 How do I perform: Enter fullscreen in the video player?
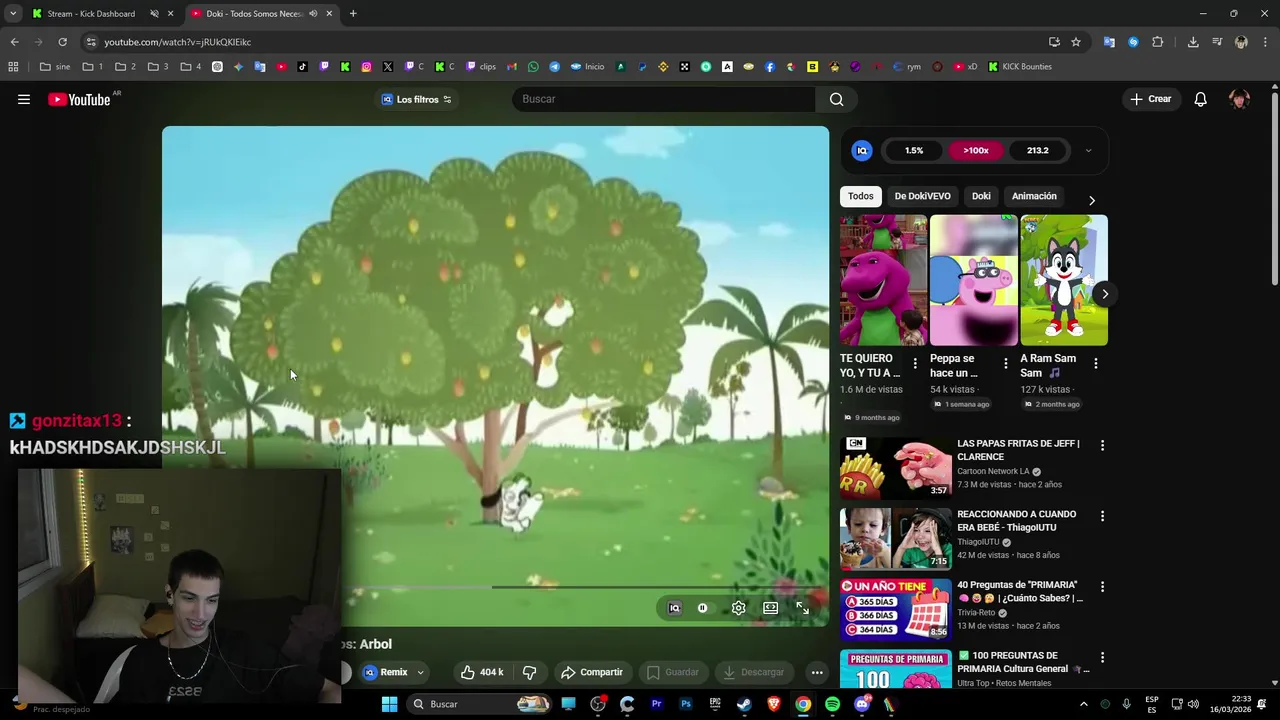pyautogui.click(x=802, y=608)
